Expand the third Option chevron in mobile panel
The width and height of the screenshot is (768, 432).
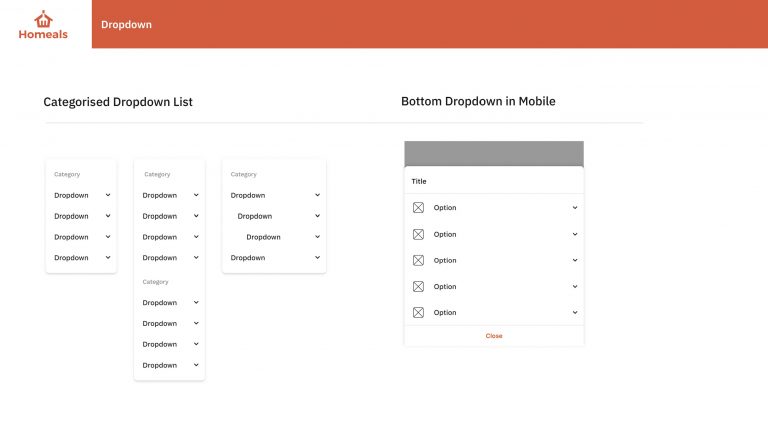[575, 260]
